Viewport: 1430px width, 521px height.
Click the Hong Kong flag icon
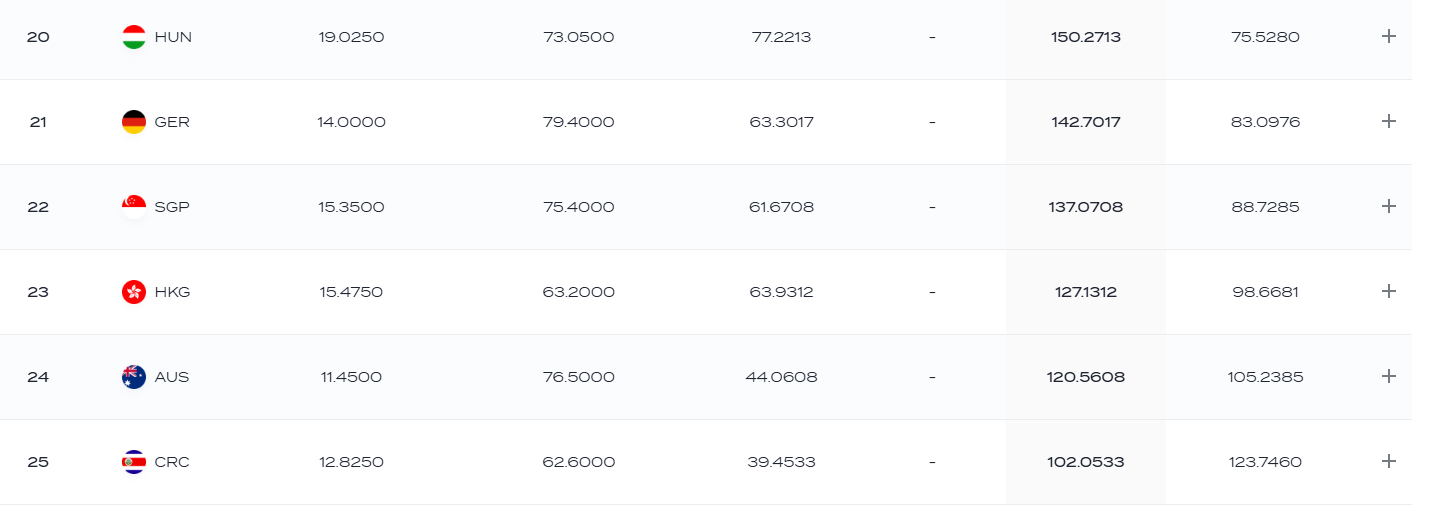[134, 292]
